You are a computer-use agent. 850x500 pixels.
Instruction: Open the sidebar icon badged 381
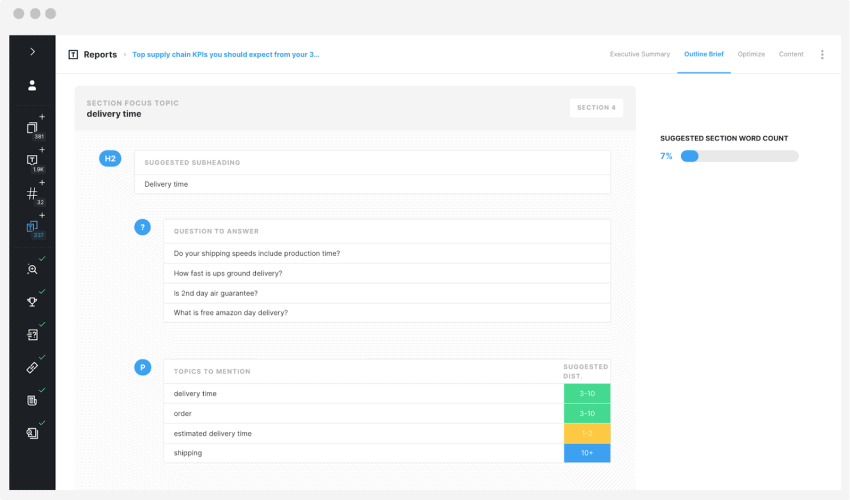click(32, 128)
